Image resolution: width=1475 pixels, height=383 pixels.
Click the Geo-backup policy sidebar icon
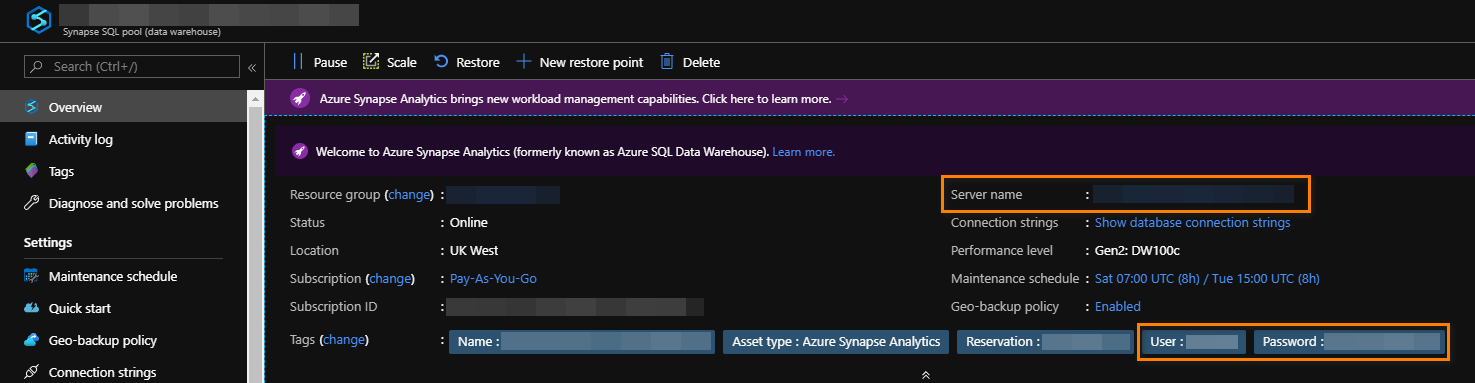pyautogui.click(x=31, y=340)
